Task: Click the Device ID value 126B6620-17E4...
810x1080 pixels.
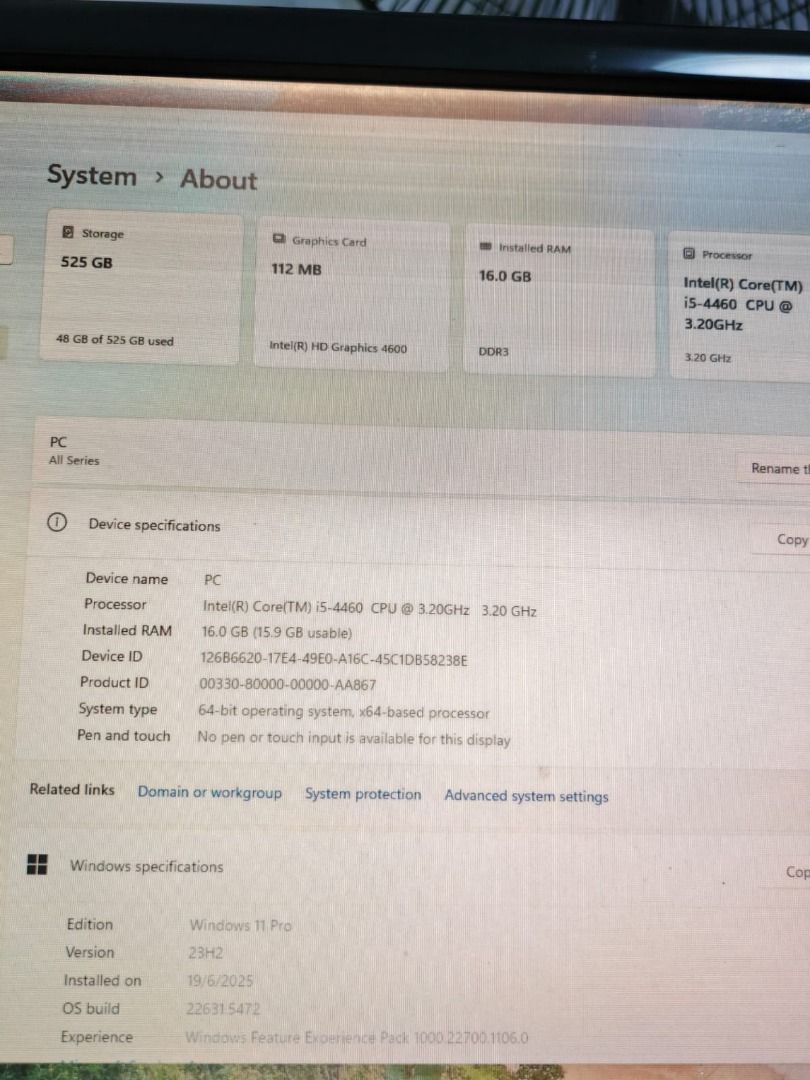Action: click(333, 659)
